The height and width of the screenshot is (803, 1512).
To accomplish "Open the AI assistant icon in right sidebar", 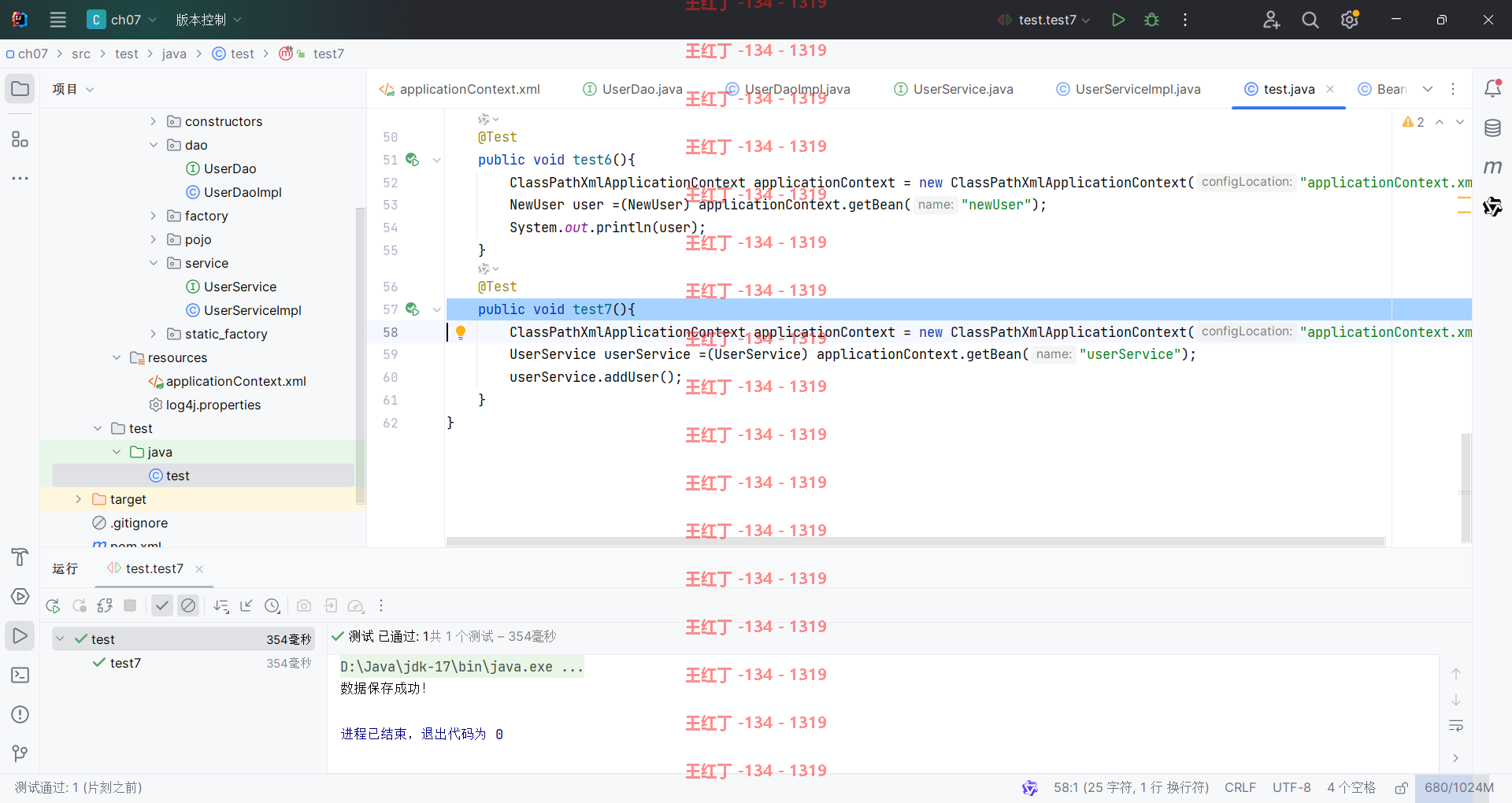I will [x=1492, y=207].
